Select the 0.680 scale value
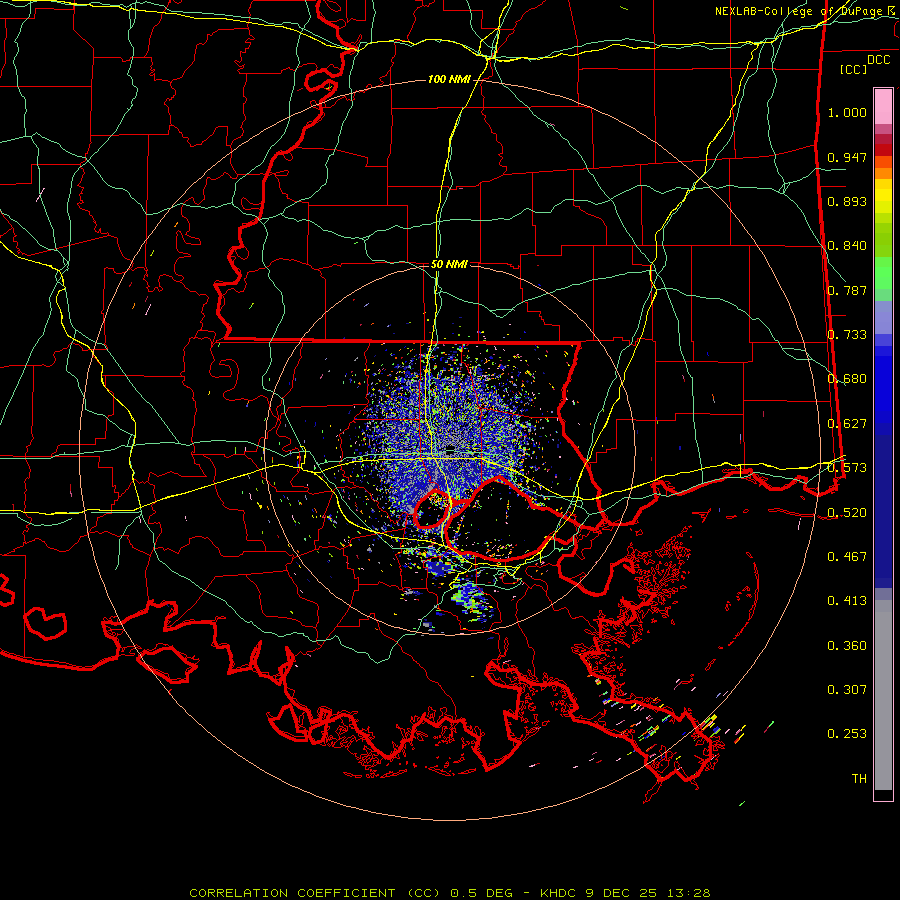 847,379
